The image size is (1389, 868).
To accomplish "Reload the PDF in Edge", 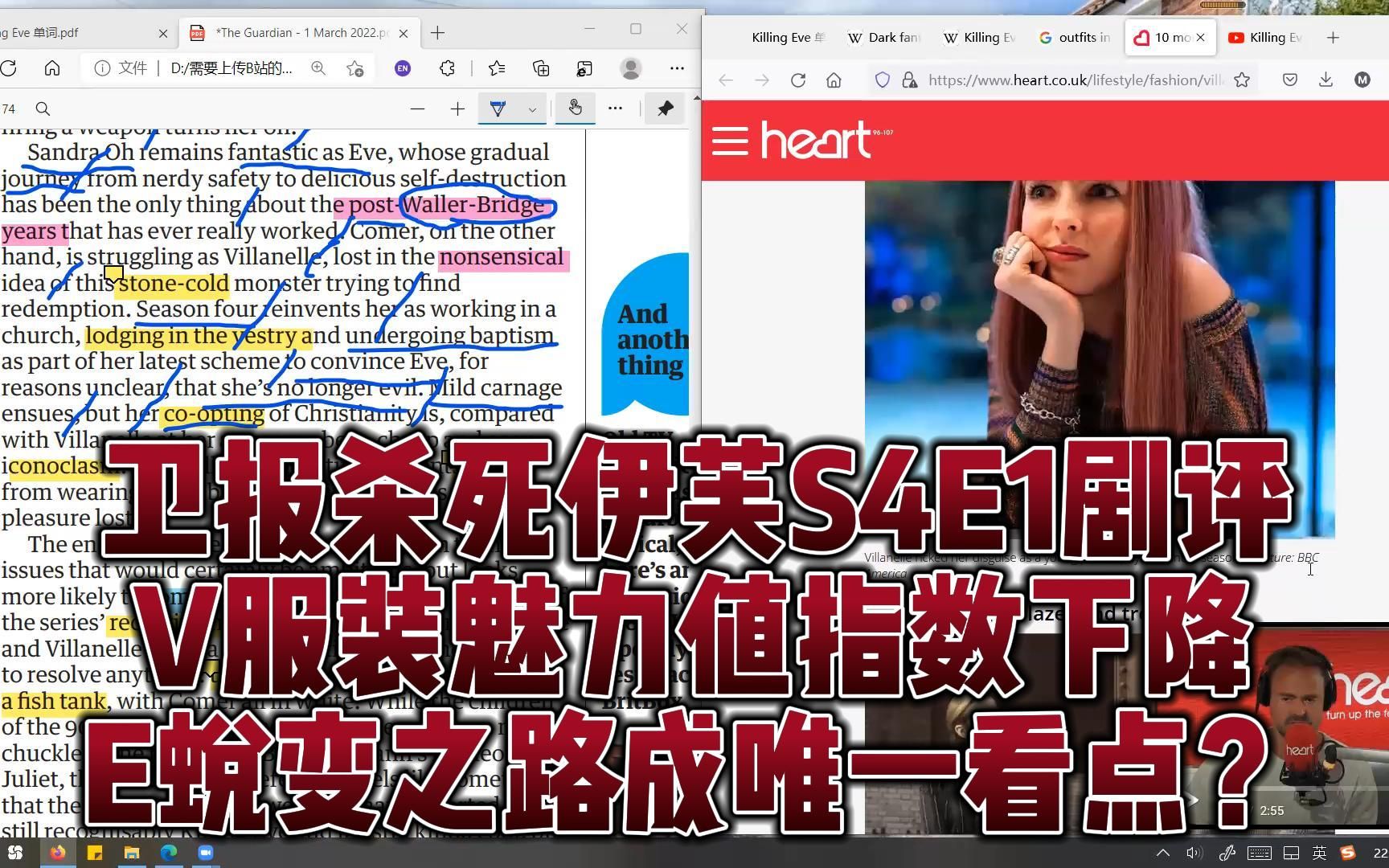I will [8, 68].
